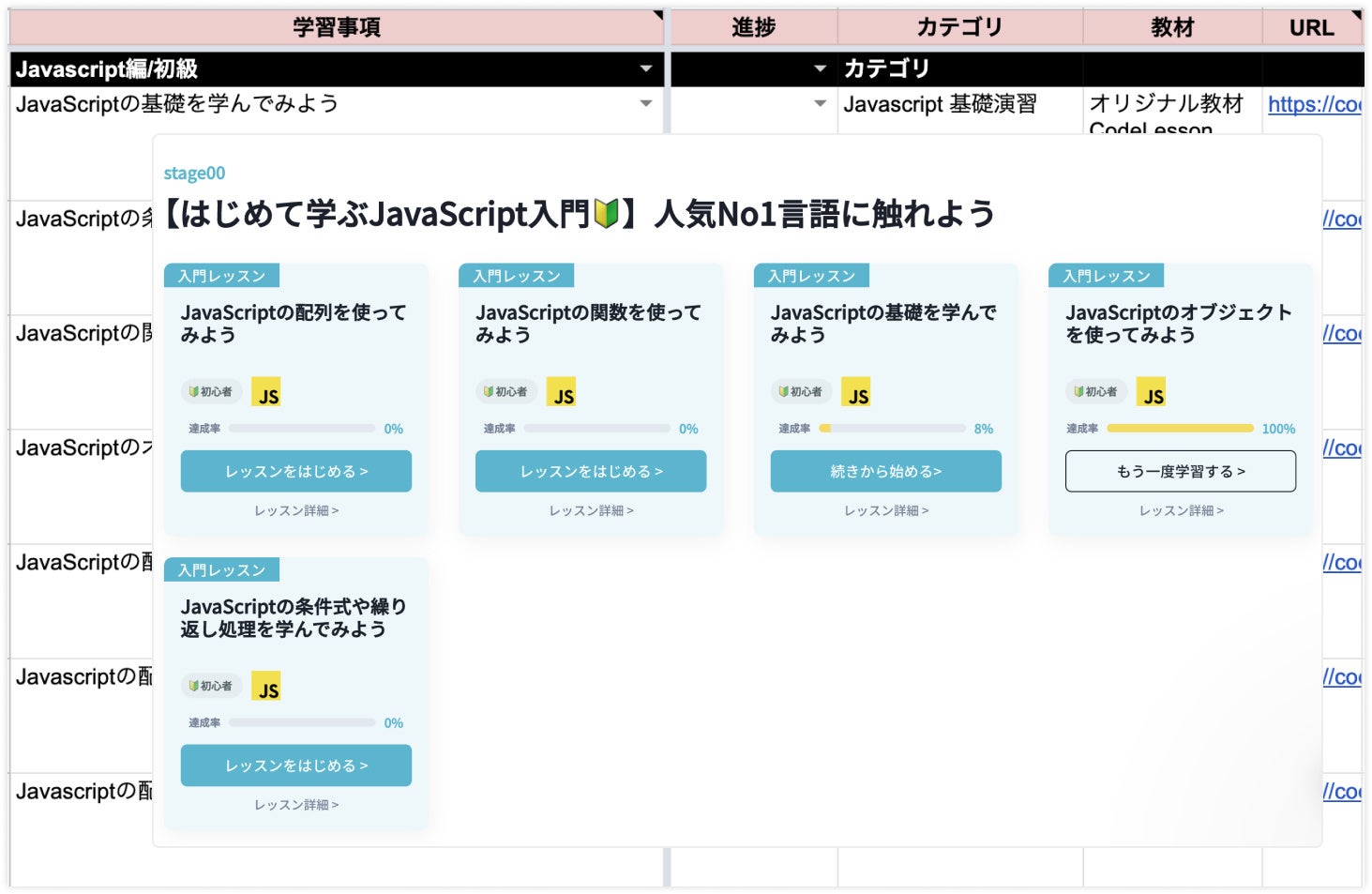This screenshot has width=1372, height=894.
Task: Click the 100% value on the オブジェクト card
Action: [1278, 429]
